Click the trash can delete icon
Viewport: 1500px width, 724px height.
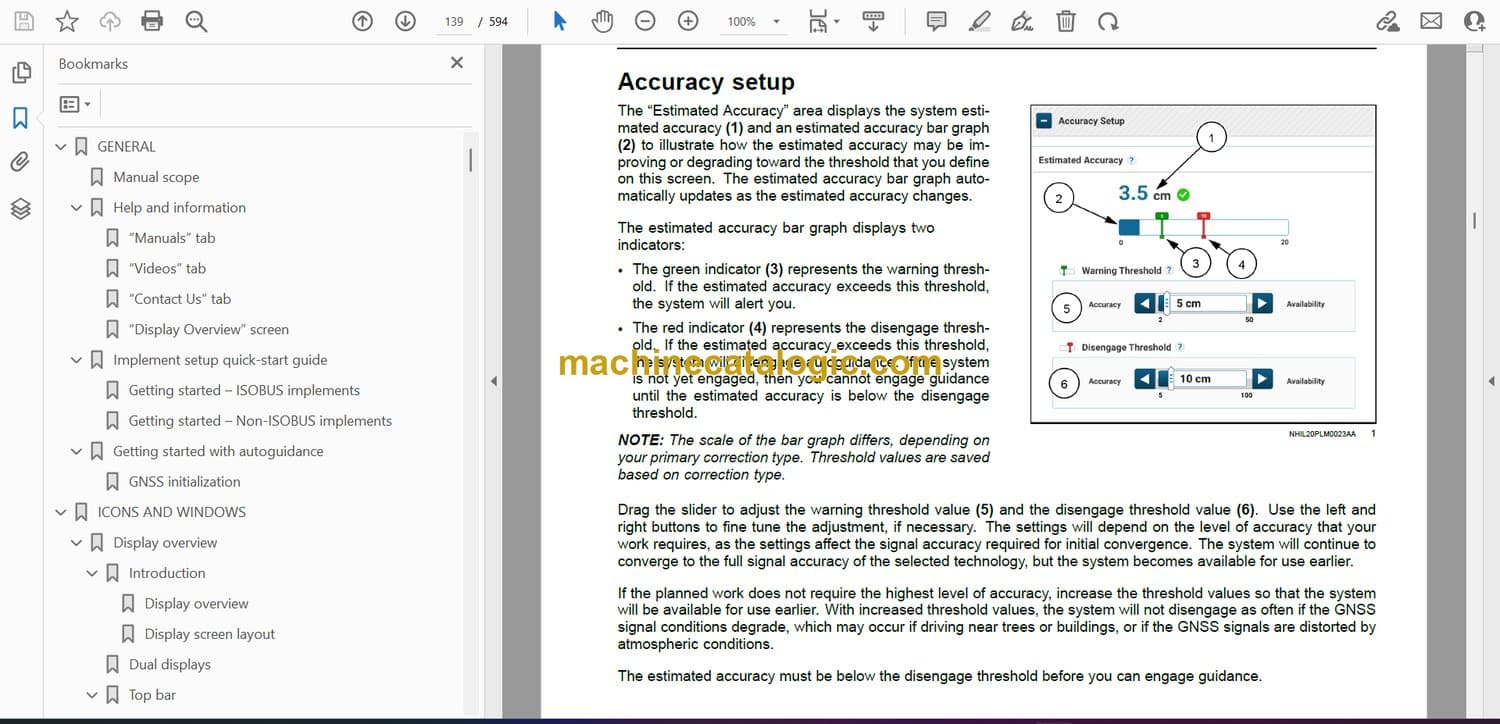1066,21
